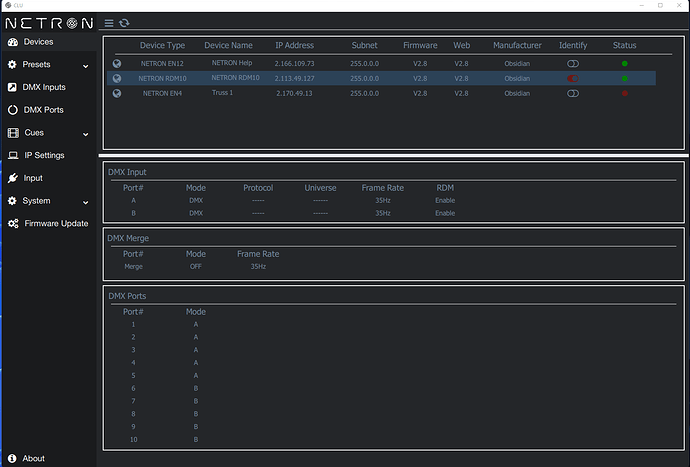Click the About info icon
The image size is (690, 467).
[x=12, y=458]
